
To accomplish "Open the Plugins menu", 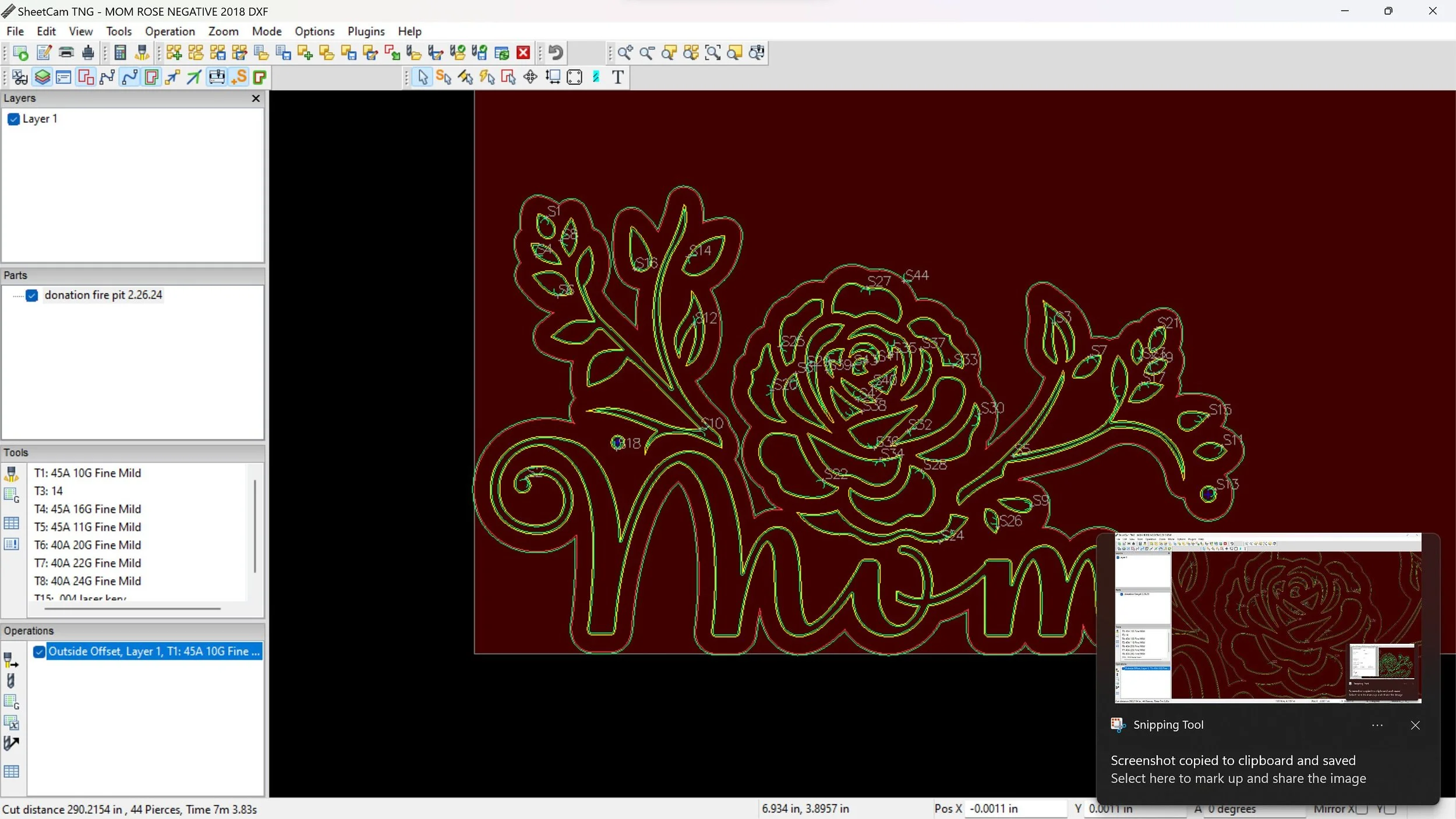I will 366,31.
